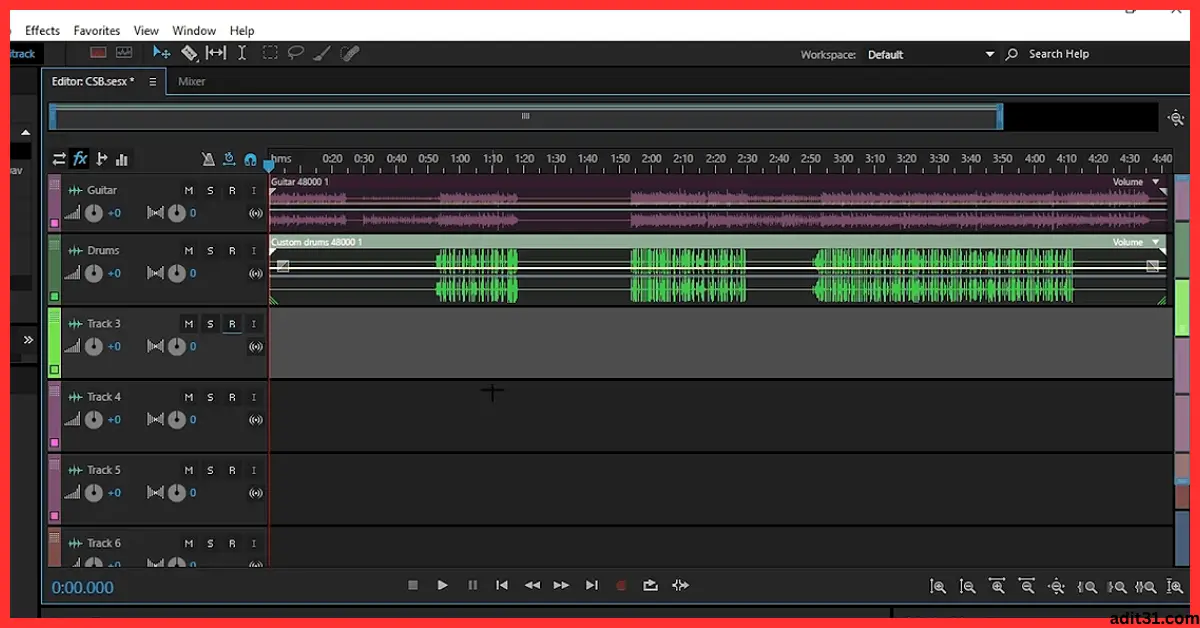Click the Loop Playback transport control
Viewport: 1200px width, 628px height.
click(651, 585)
